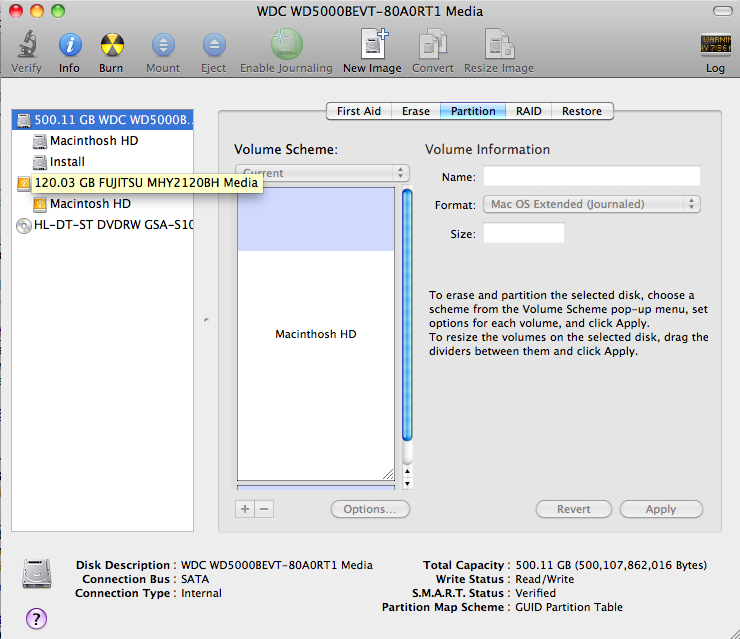Click the Convert toolbar icon

(x=433, y=44)
